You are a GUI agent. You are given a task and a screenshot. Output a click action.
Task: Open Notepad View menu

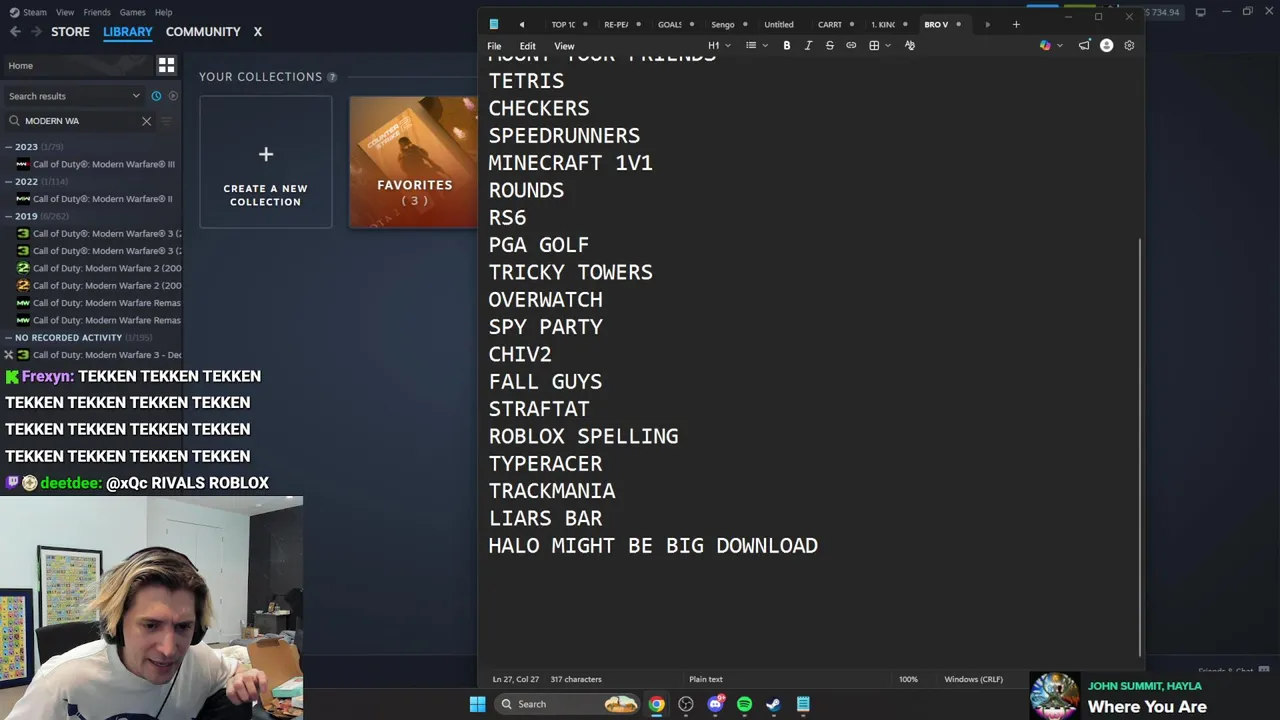tap(564, 46)
